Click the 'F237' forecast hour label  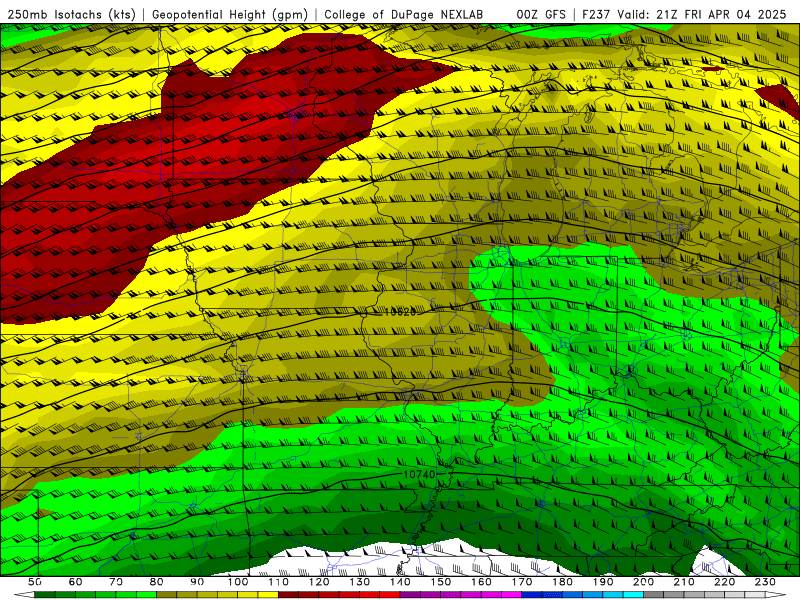tap(596, 14)
